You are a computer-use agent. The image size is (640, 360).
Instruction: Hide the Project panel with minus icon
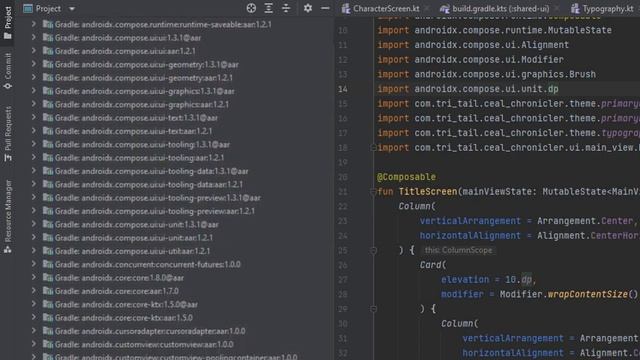point(325,8)
